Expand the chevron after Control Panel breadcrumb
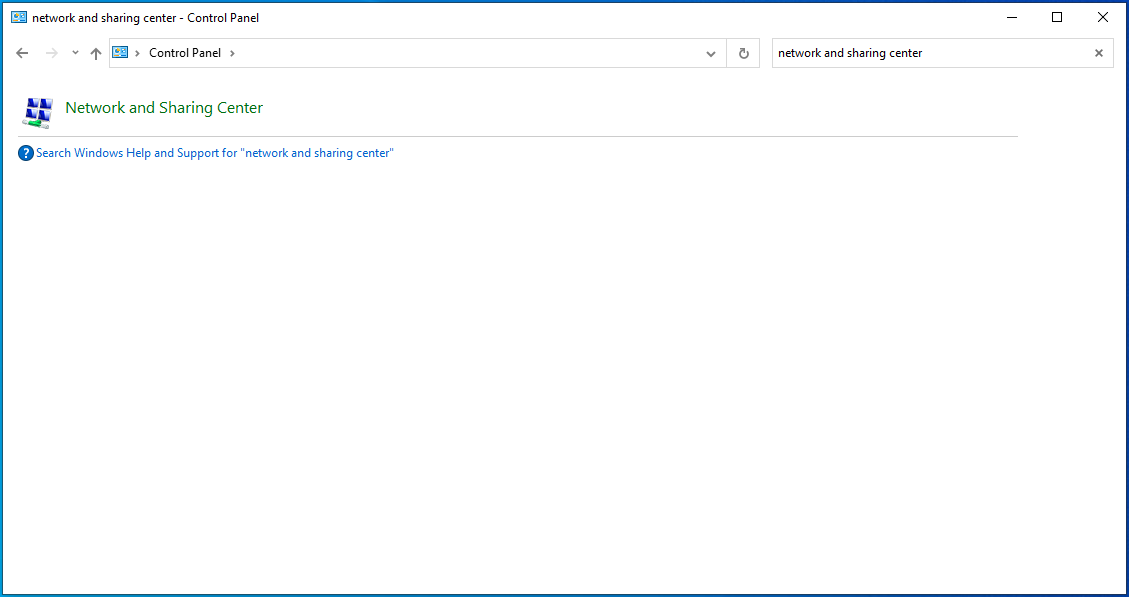Image resolution: width=1129 pixels, height=597 pixels. pos(231,52)
